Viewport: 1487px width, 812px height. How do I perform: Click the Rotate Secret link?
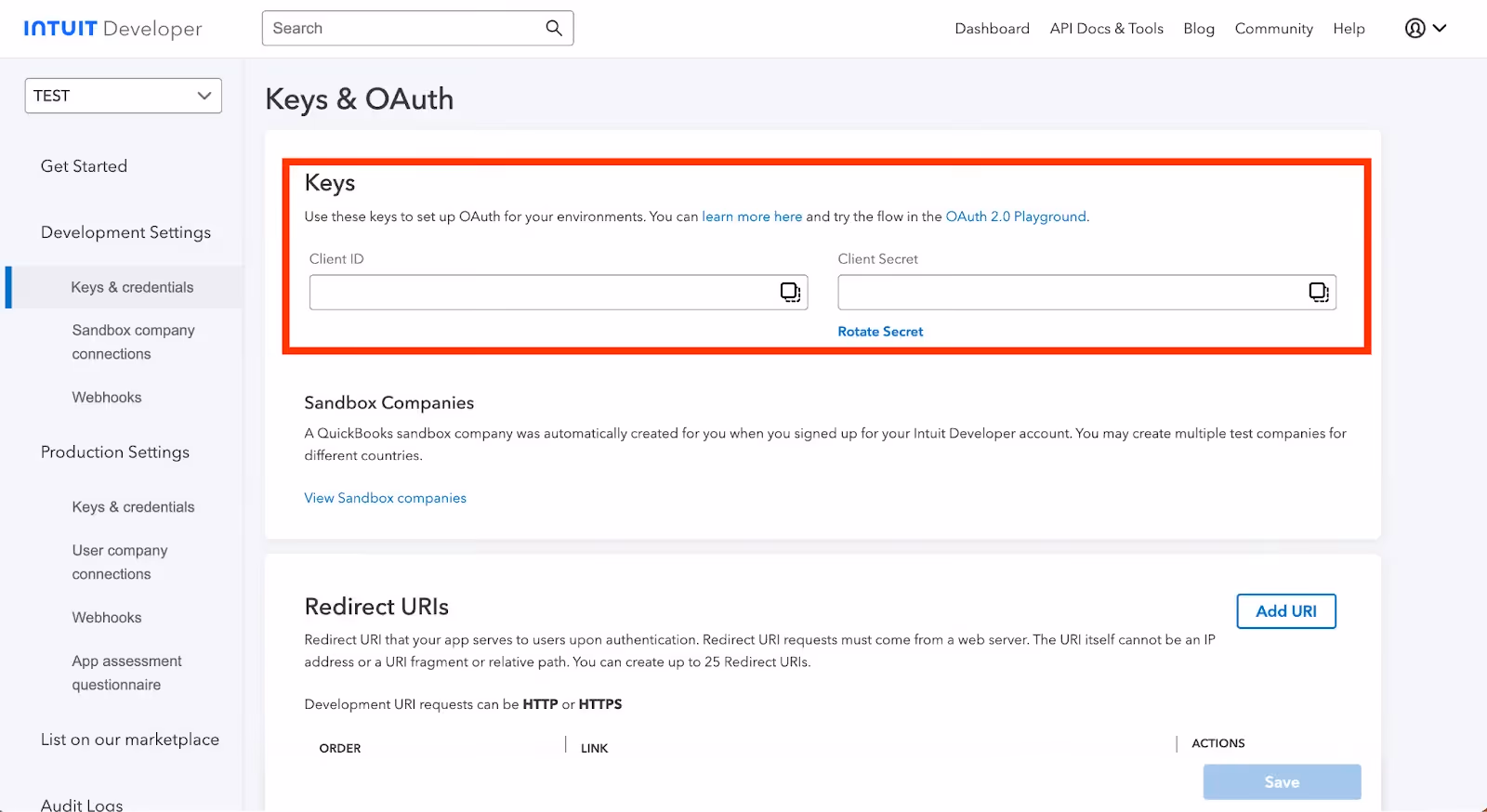[880, 332]
